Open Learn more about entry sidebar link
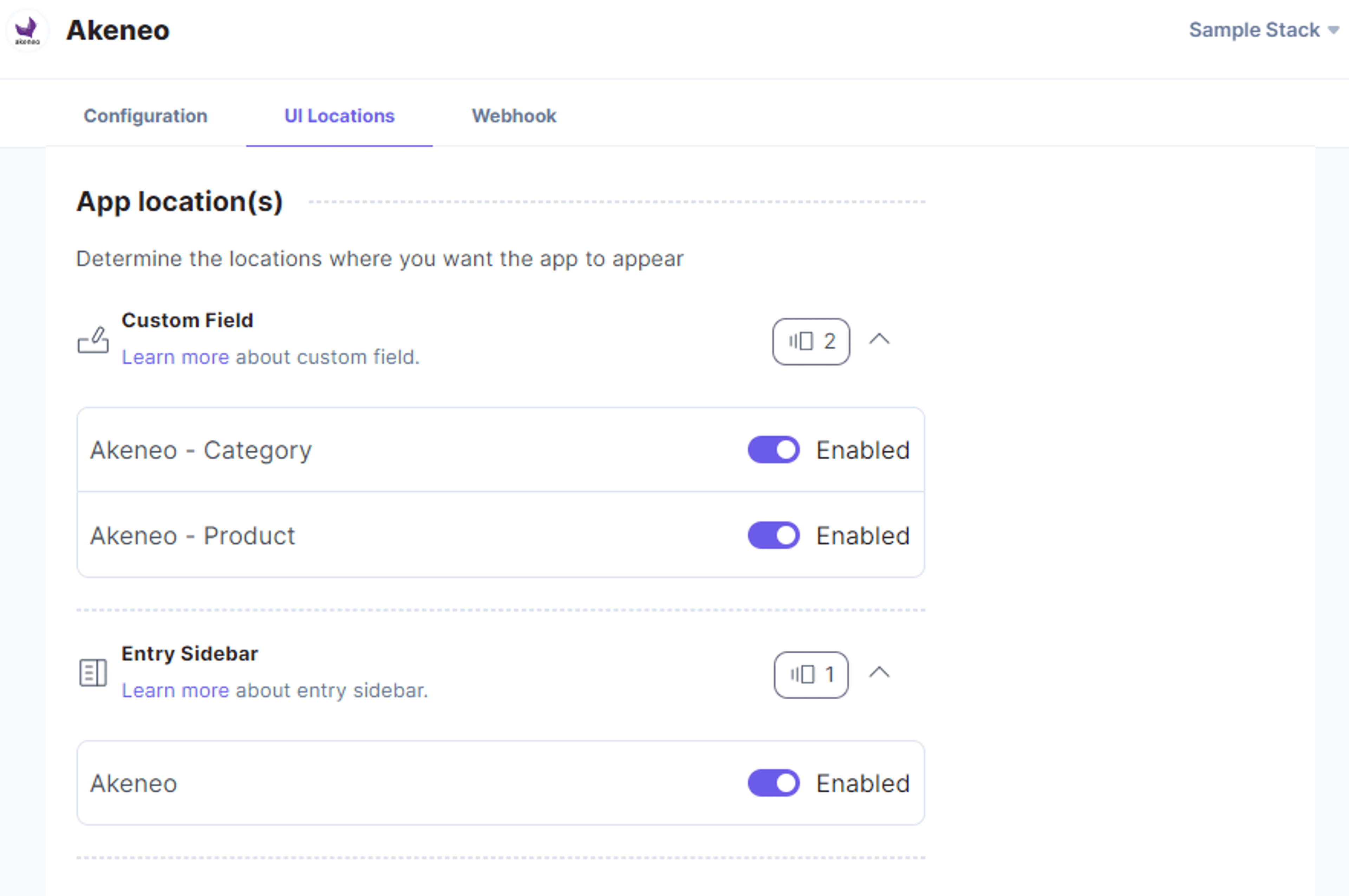The height and width of the screenshot is (896, 1349). [x=175, y=690]
